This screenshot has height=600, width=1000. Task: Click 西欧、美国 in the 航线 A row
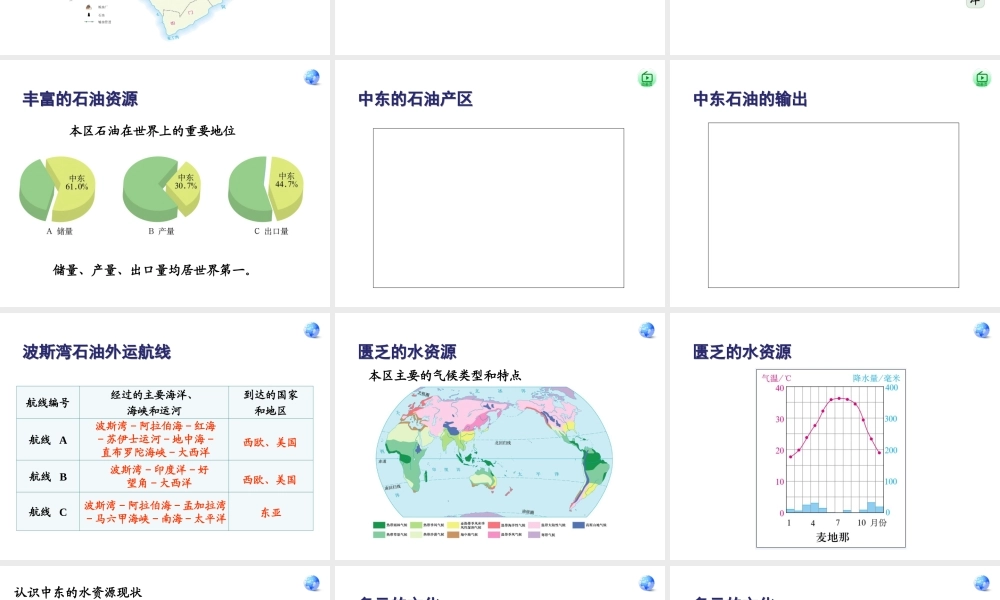coord(270,443)
